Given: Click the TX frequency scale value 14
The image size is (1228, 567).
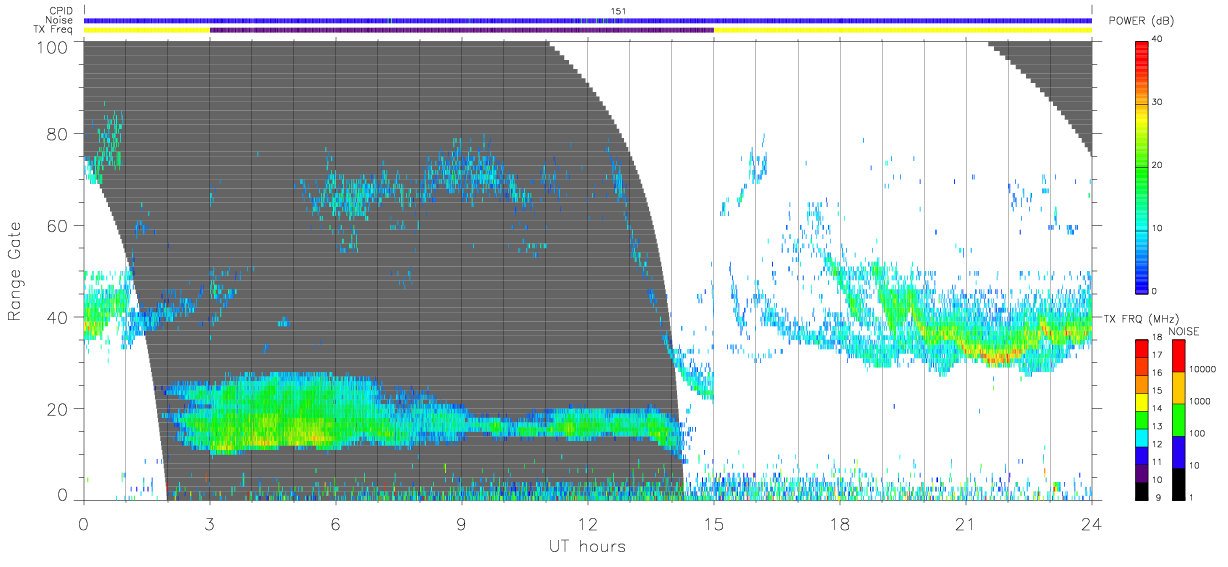Looking at the screenshot, I should coord(1157,410).
